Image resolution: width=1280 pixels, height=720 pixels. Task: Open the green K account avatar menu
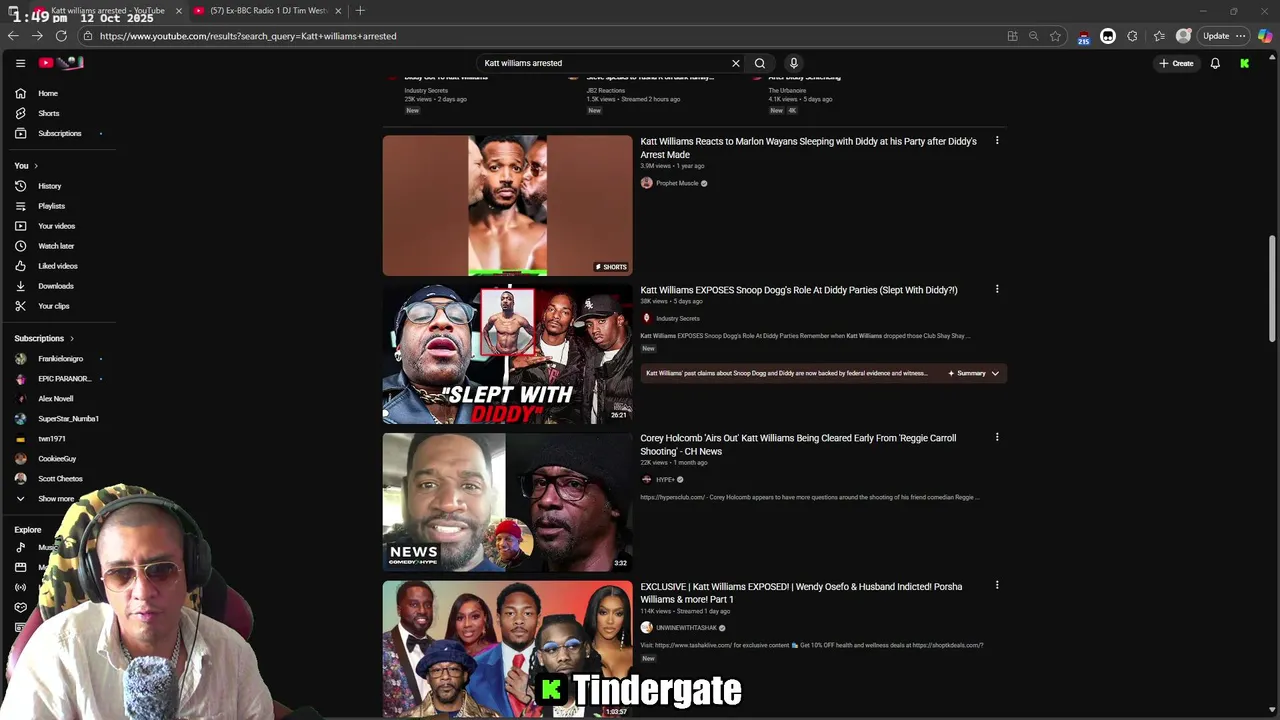click(1245, 63)
